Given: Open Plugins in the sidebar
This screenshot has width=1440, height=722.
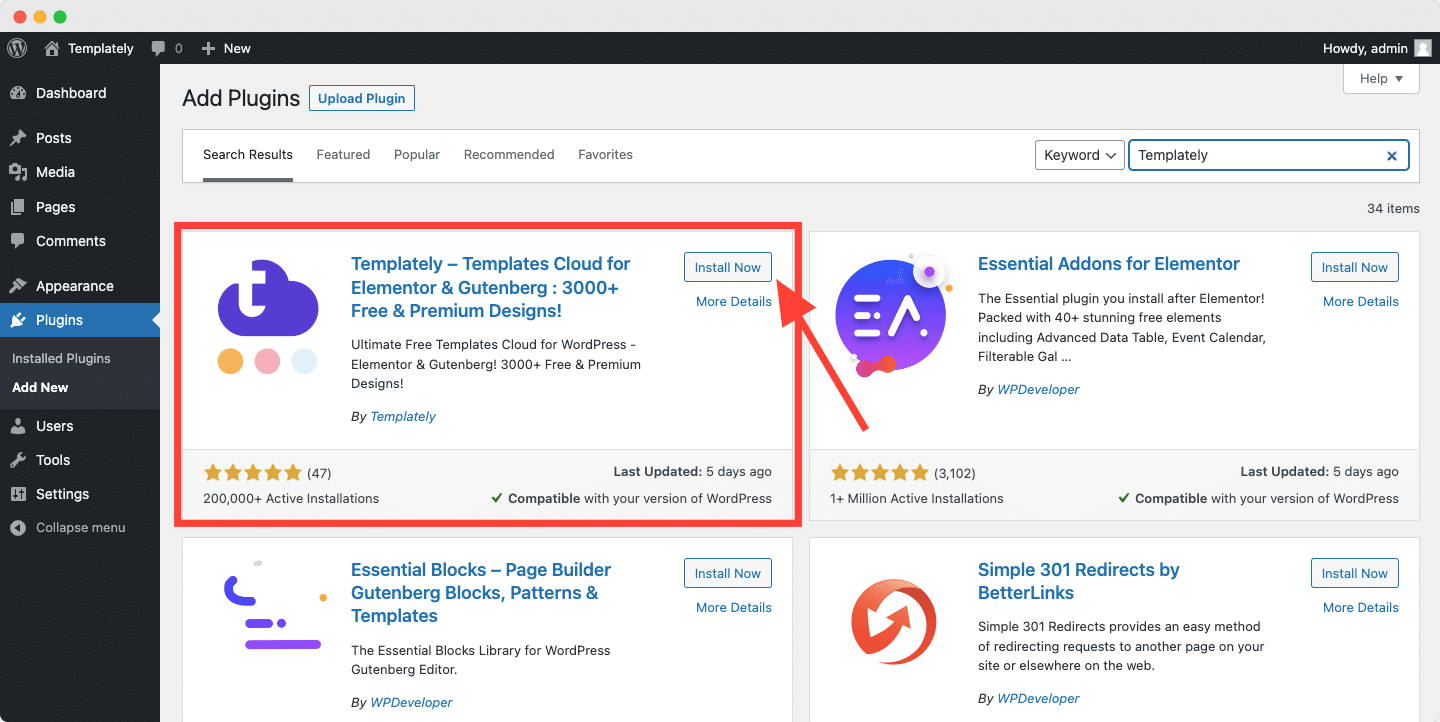Looking at the screenshot, I should point(80,320).
